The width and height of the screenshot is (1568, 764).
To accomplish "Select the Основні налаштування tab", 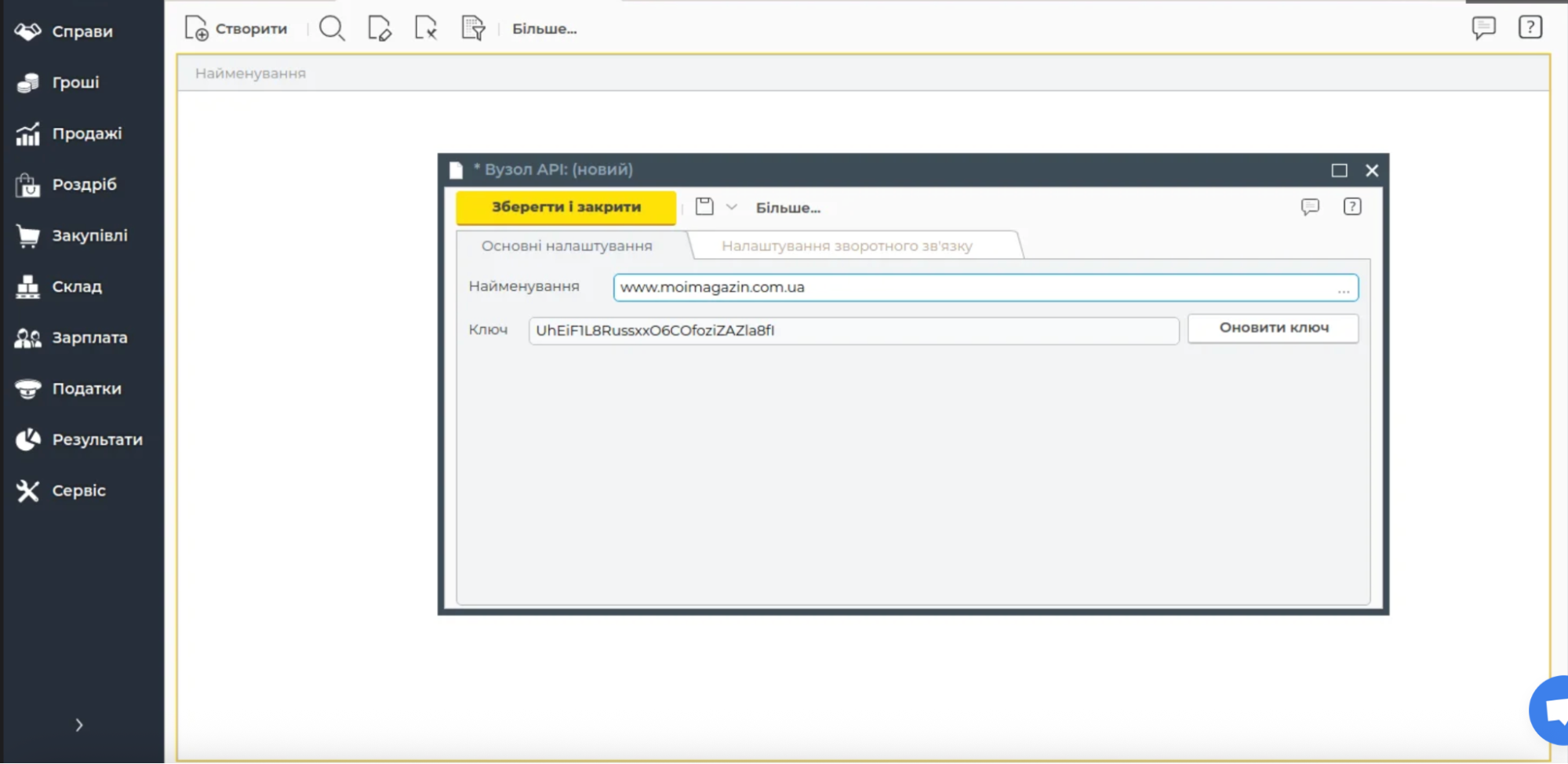I will point(566,246).
